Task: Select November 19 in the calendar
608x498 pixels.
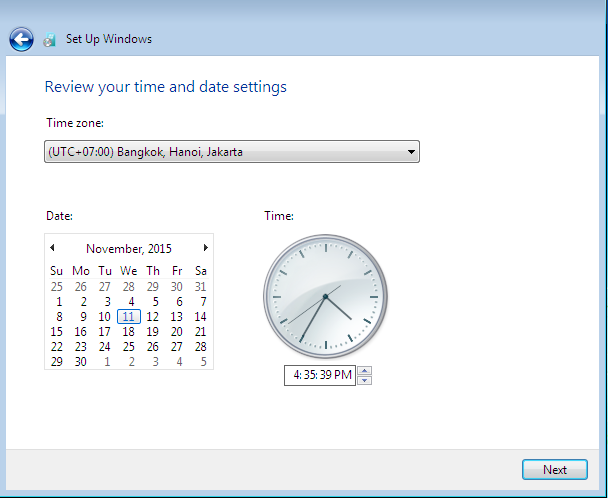Action: (153, 332)
